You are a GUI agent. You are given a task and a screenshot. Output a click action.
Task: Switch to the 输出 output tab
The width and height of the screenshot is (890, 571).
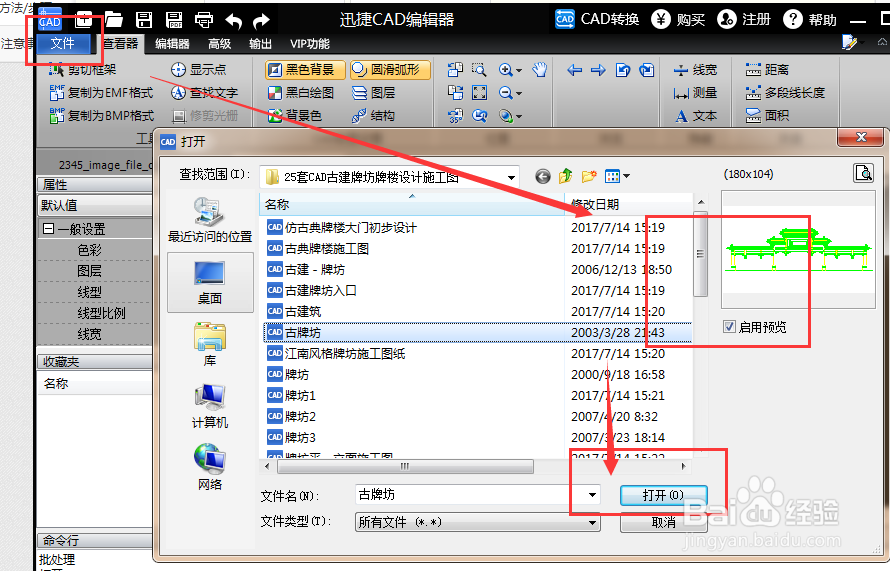click(260, 44)
